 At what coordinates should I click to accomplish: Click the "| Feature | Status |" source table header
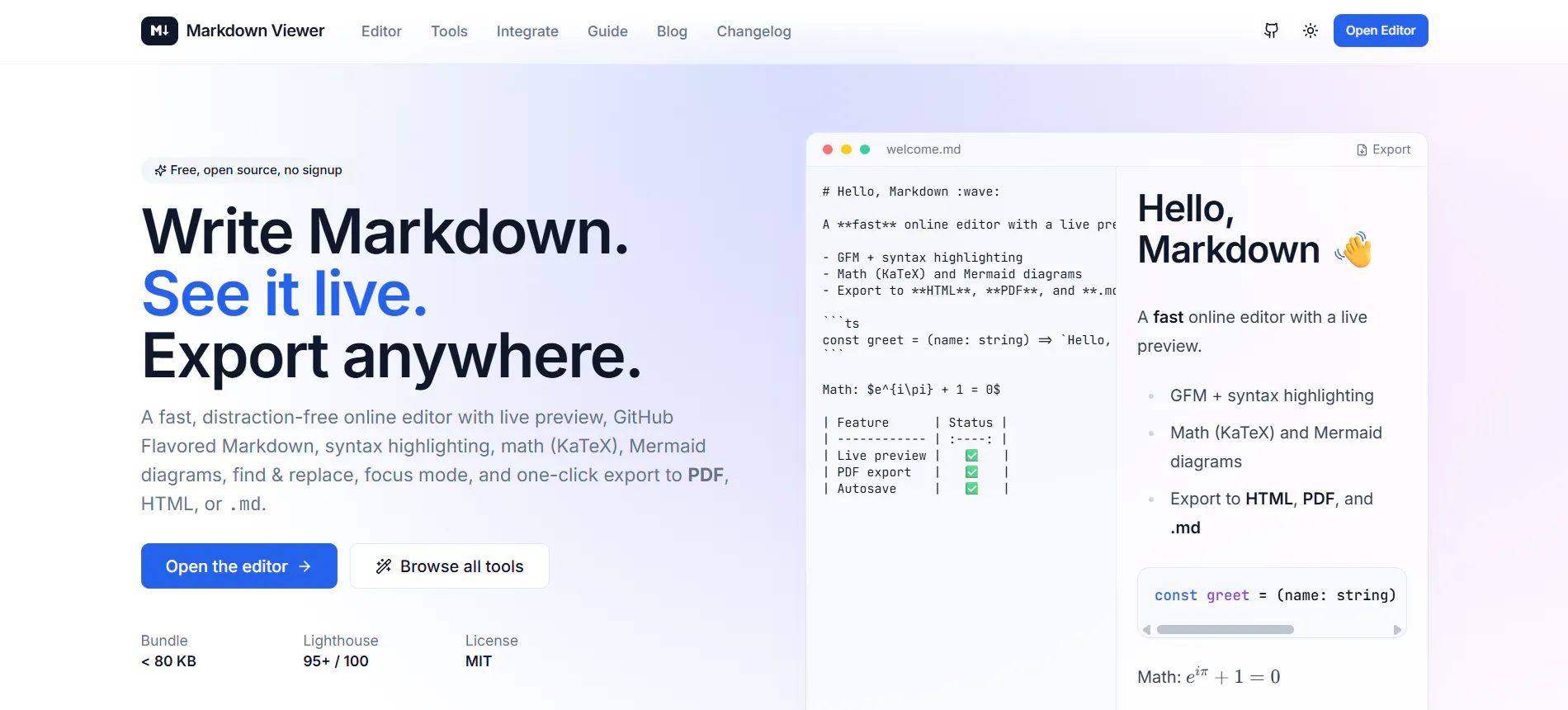pyautogui.click(x=914, y=423)
